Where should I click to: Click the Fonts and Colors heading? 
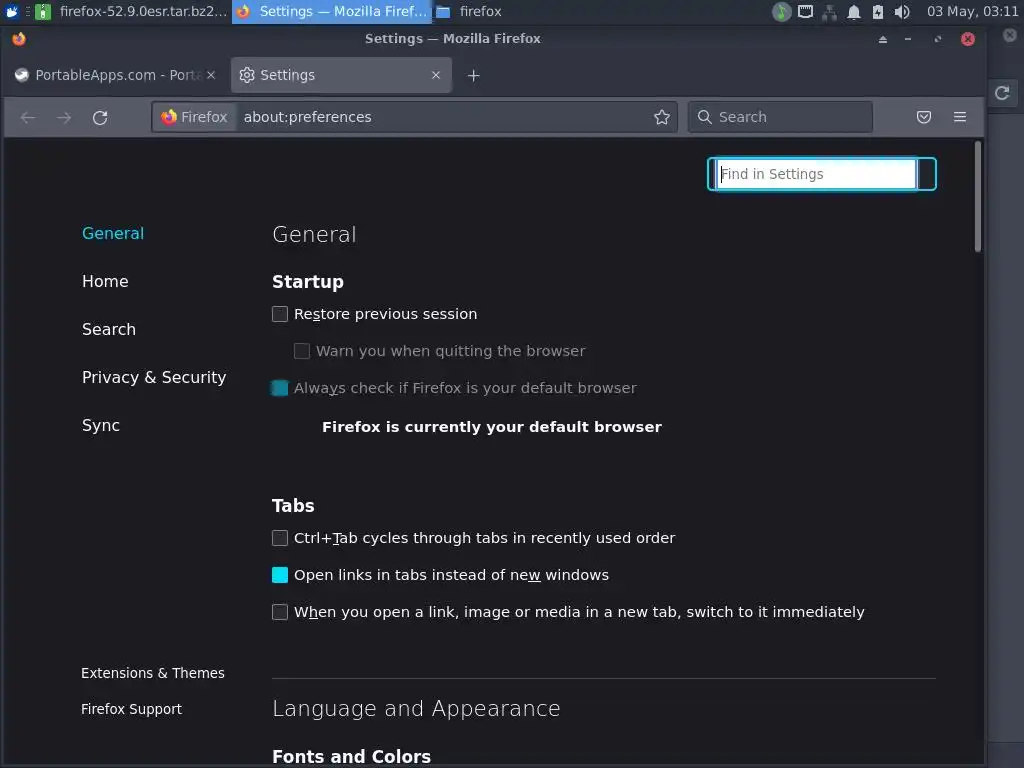[x=351, y=756]
